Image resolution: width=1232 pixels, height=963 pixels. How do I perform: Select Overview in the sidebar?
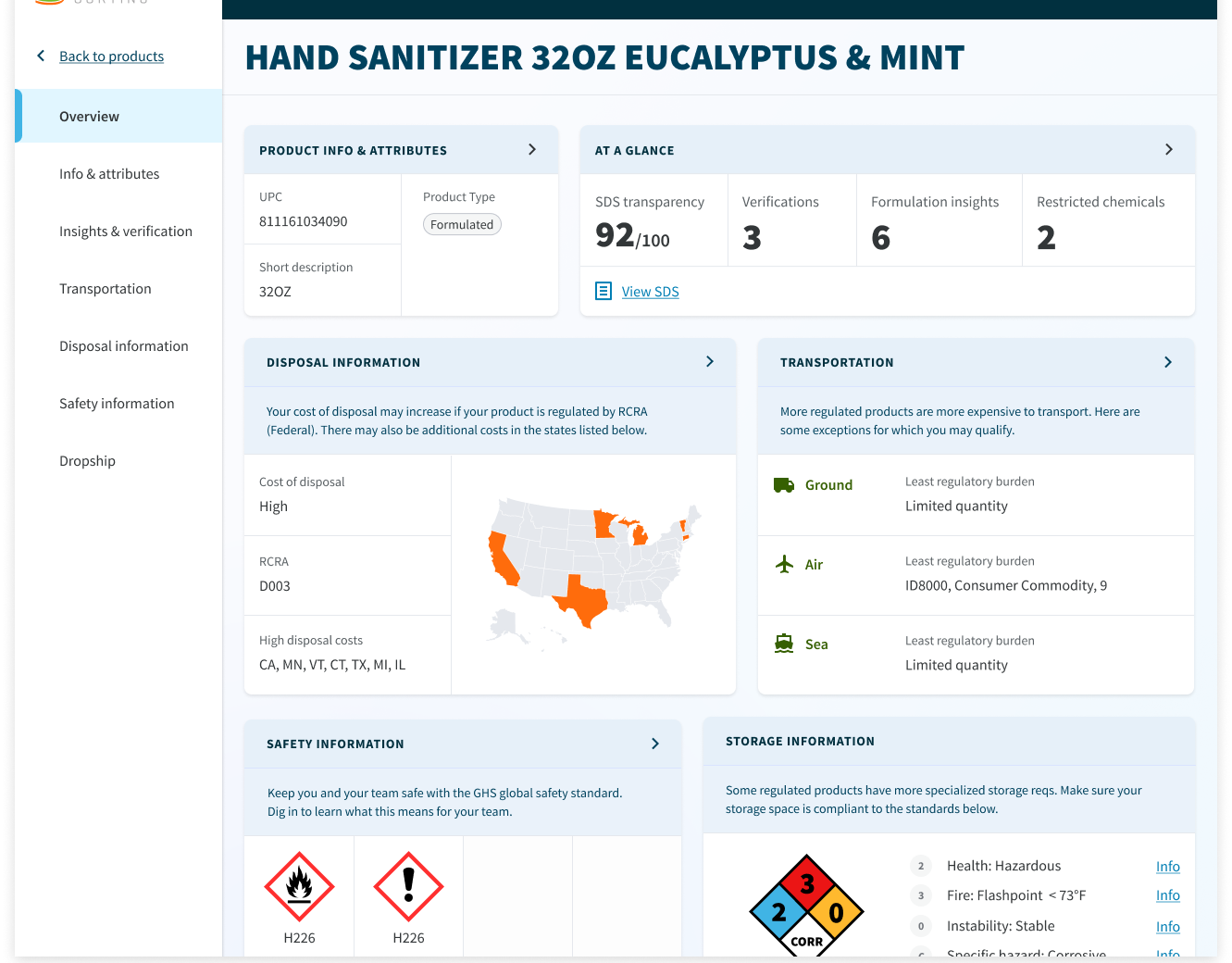[x=118, y=116]
